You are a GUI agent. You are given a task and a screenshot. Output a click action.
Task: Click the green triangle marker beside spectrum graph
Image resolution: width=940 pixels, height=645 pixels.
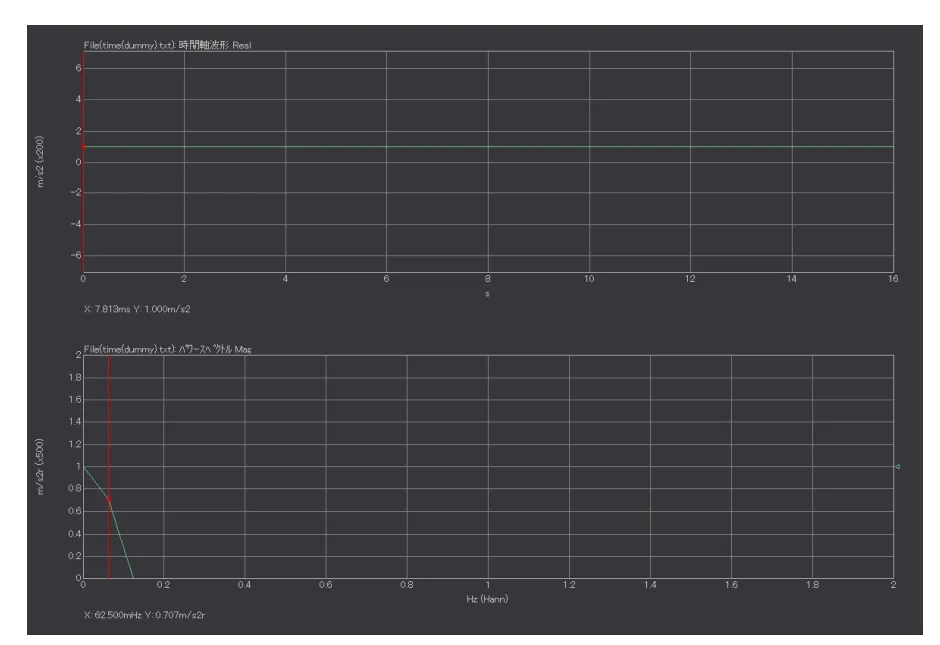(x=897, y=466)
